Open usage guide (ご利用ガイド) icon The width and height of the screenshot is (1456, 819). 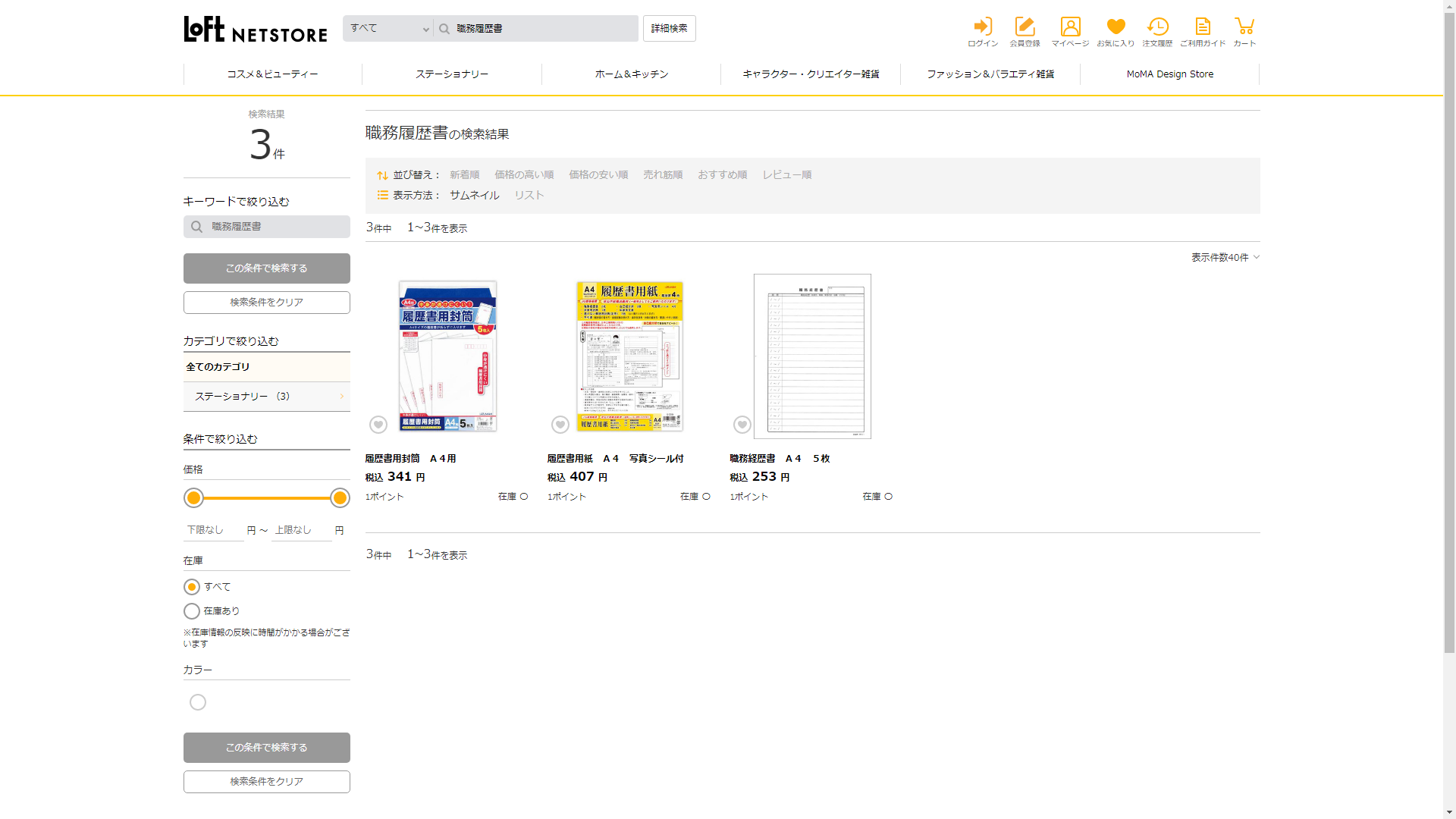1202,27
